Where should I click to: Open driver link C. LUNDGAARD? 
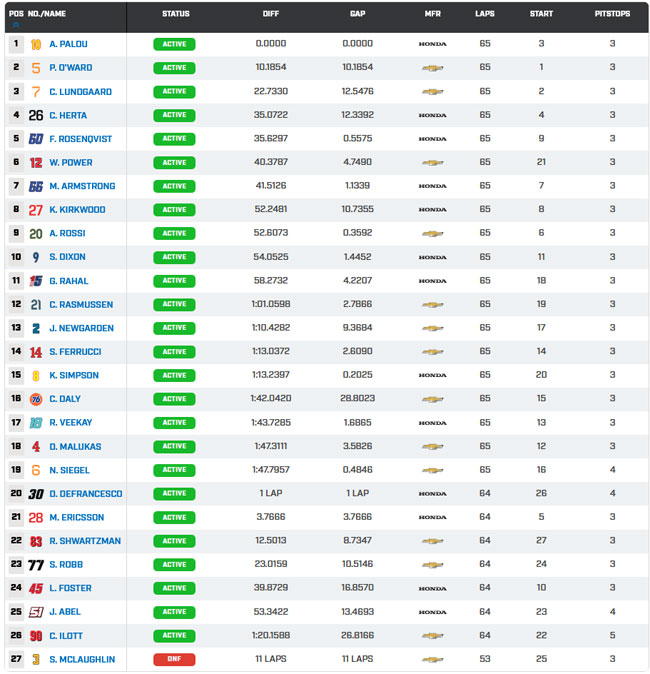[x=80, y=92]
